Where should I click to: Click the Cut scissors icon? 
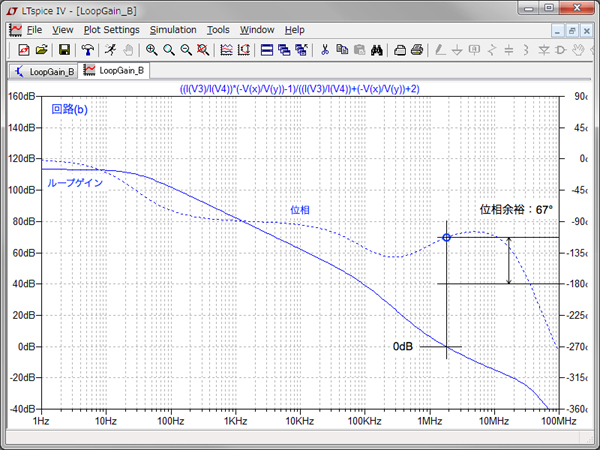(325, 49)
